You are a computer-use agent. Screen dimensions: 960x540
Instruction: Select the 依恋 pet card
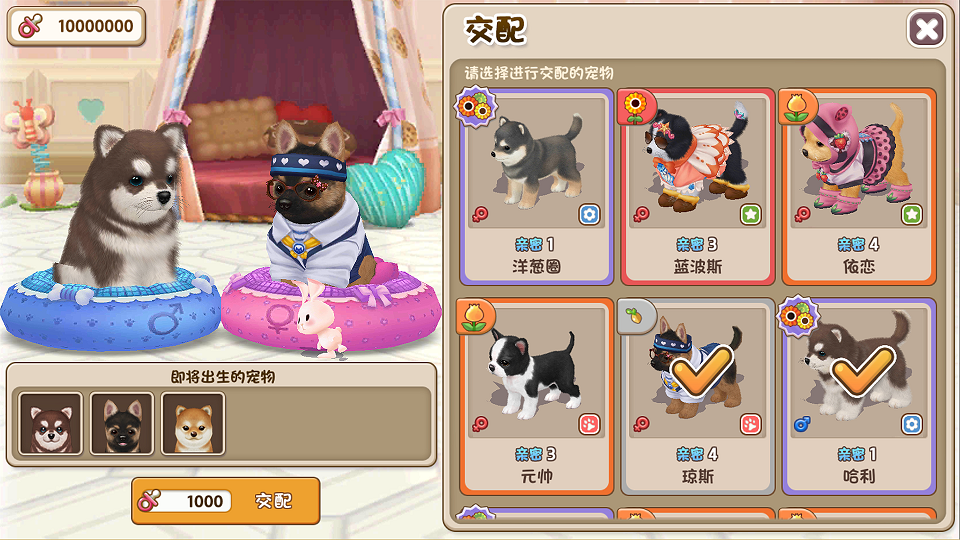point(859,187)
